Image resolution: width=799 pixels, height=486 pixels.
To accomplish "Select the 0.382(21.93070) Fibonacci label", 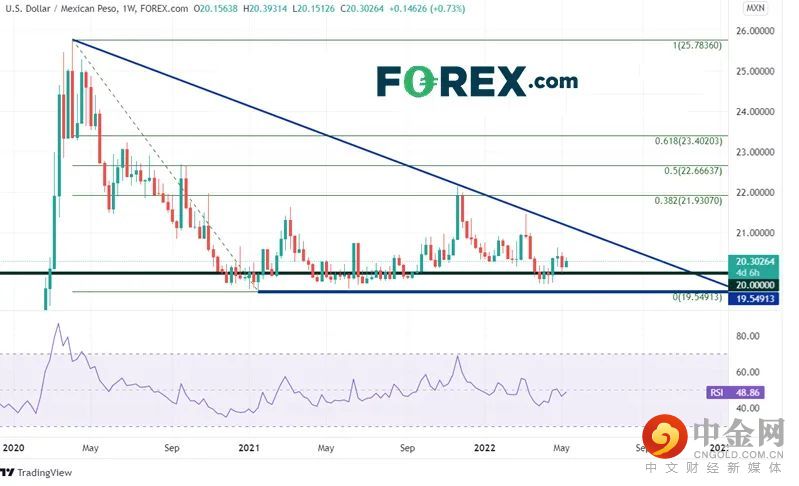I will point(688,201).
